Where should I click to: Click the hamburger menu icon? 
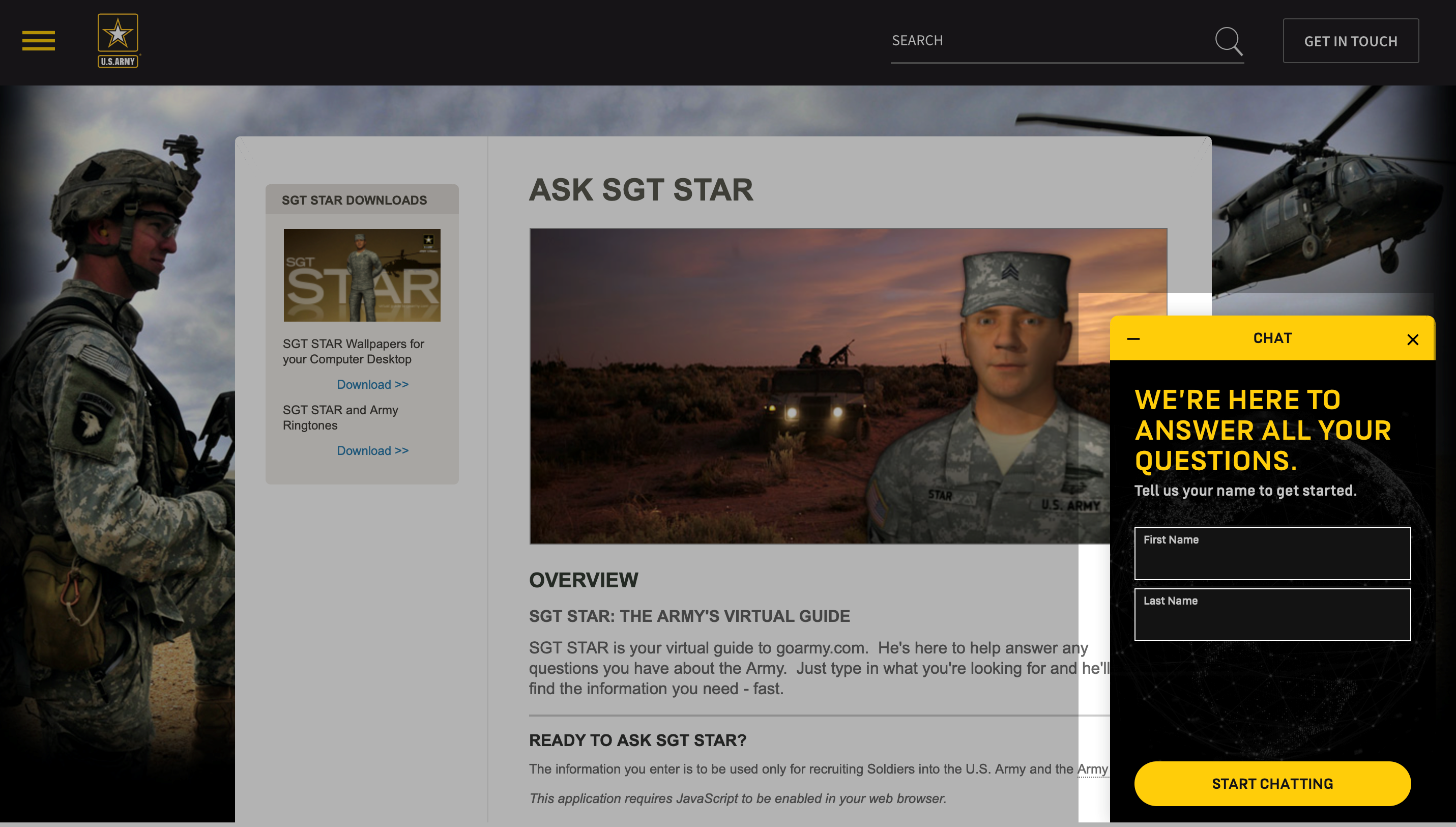38,41
